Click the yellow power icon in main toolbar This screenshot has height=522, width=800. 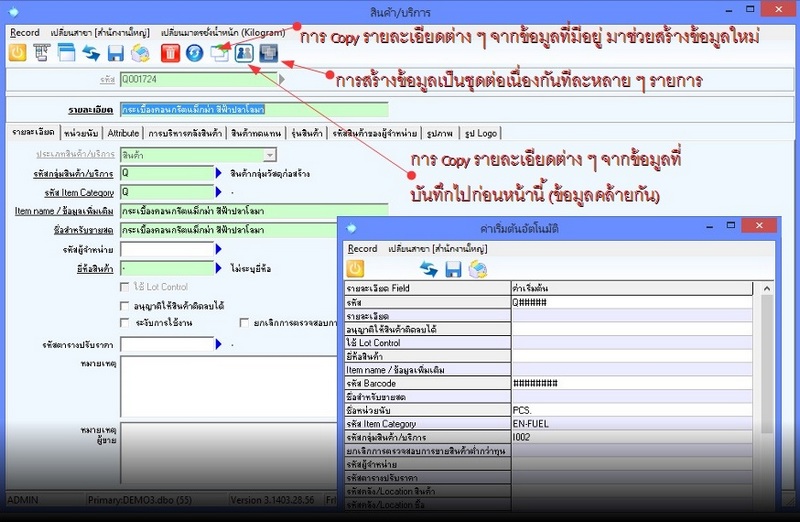pyautogui.click(x=18, y=53)
